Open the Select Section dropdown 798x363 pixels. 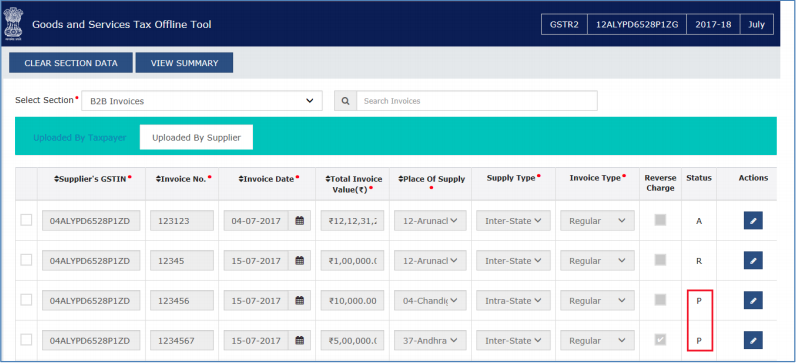pyautogui.click(x=202, y=101)
